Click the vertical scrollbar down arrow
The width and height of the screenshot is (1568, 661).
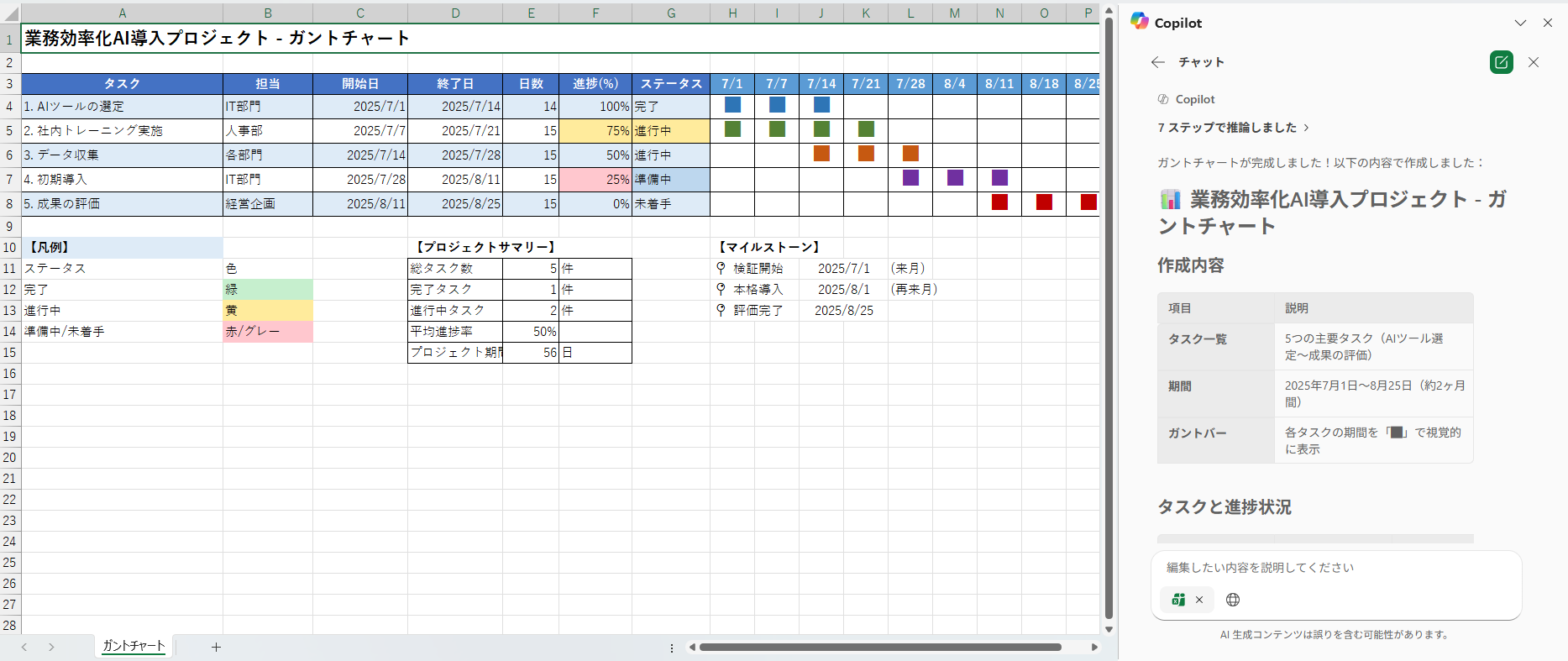coord(1109,629)
